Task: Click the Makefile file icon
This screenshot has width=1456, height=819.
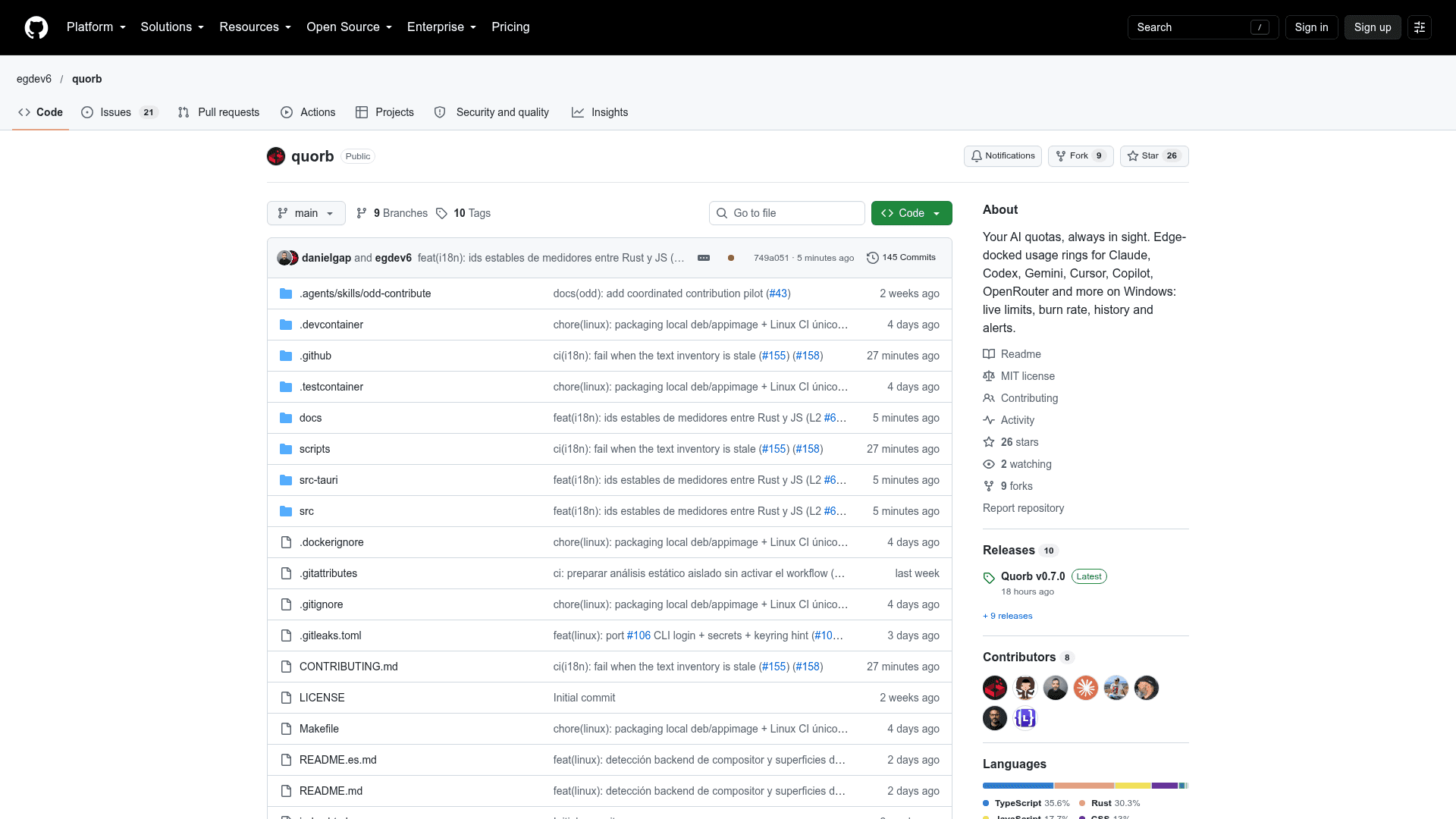Action: 286,729
